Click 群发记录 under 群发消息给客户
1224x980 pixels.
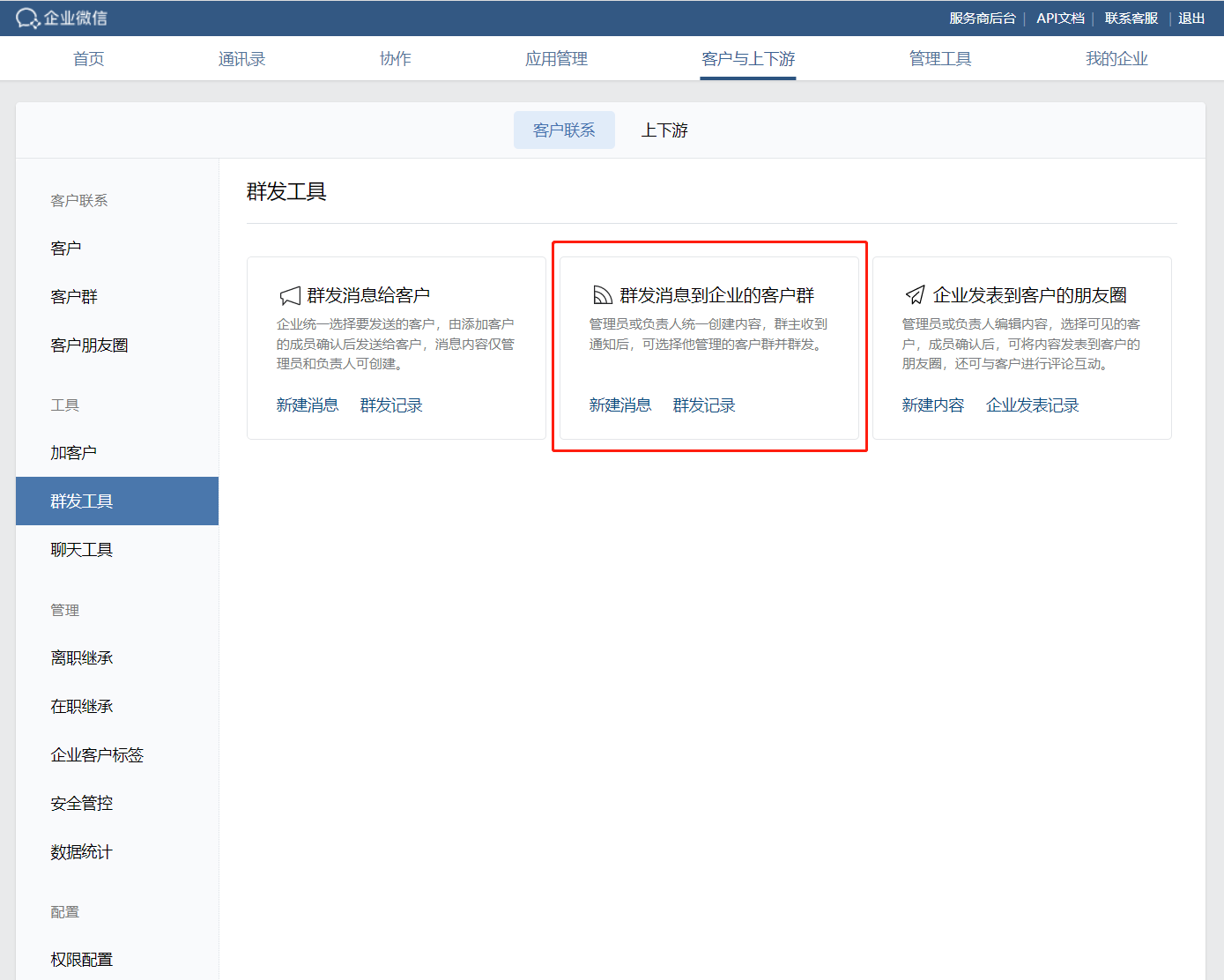(x=391, y=405)
